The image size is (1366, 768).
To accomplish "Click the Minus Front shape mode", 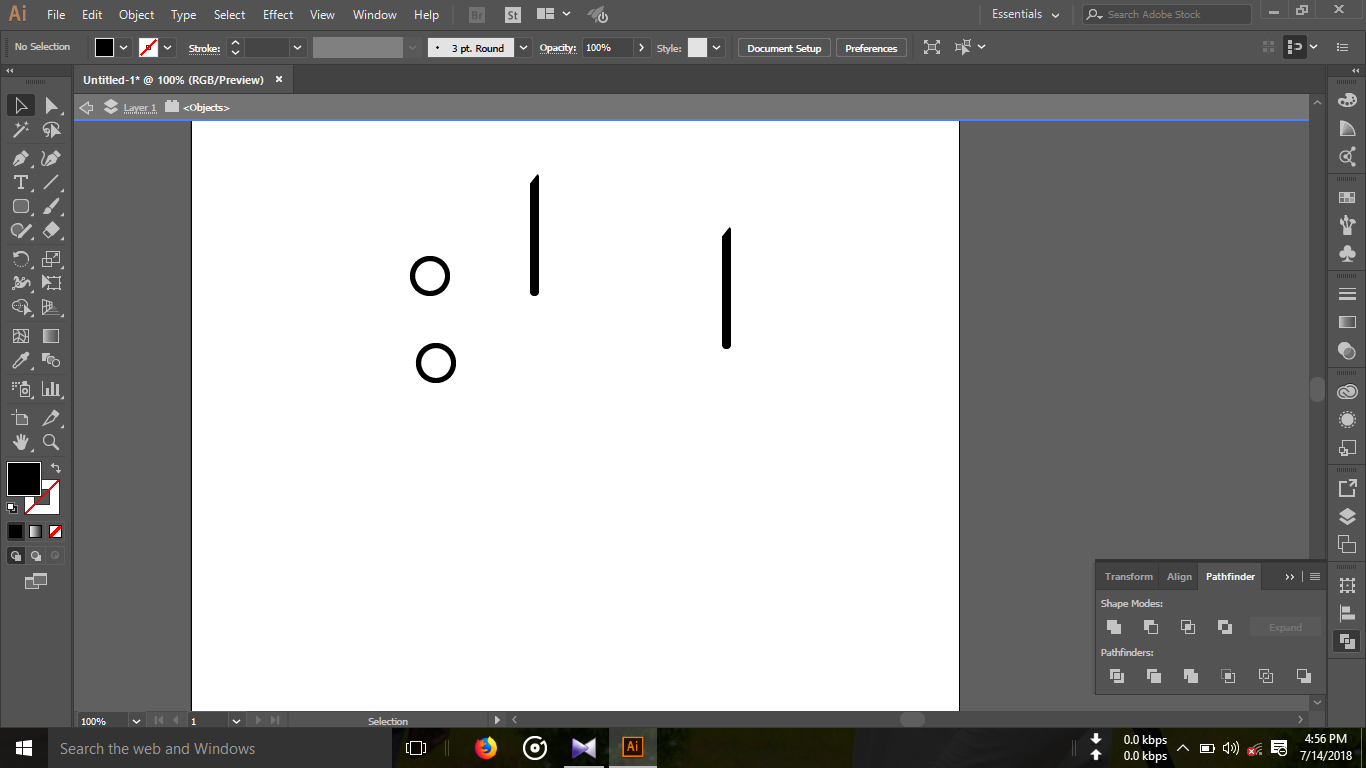I will click(x=1151, y=627).
